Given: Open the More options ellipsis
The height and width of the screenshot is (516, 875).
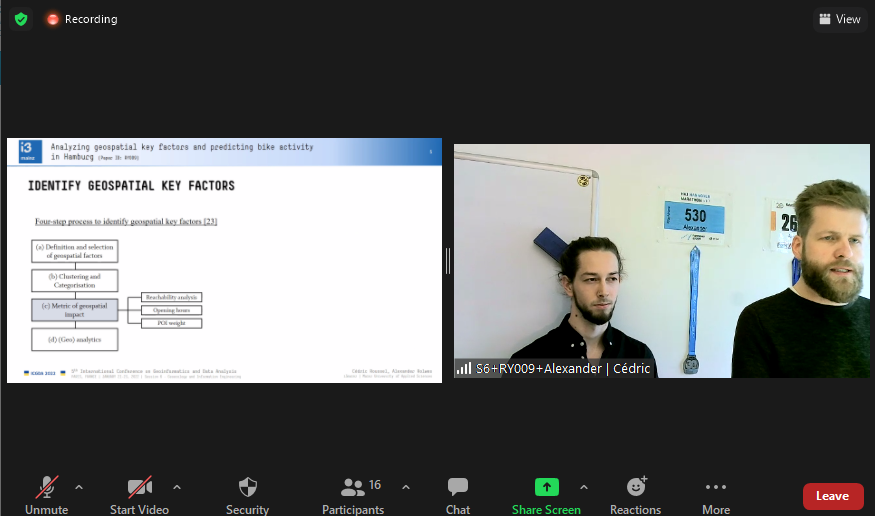Looking at the screenshot, I should point(716,495).
